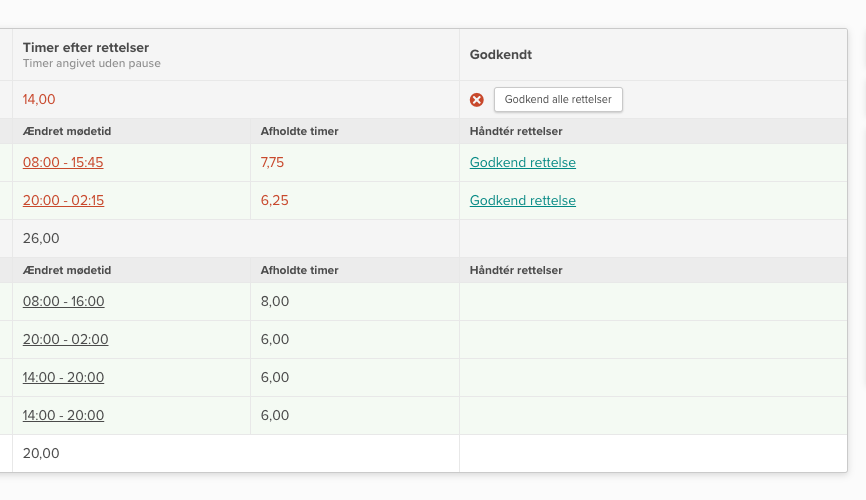The height and width of the screenshot is (500, 866).
Task: Click the 8,00 hours value
Action: (x=274, y=301)
